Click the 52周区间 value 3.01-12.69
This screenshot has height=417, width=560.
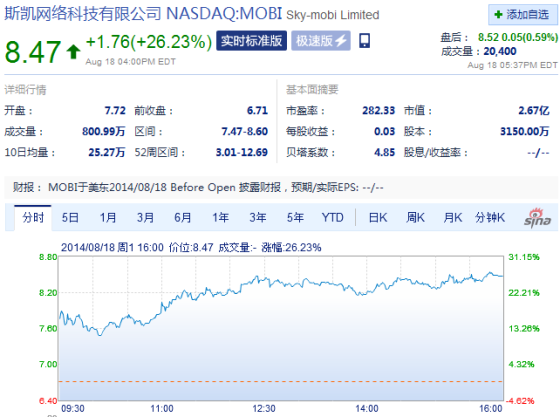242,152
